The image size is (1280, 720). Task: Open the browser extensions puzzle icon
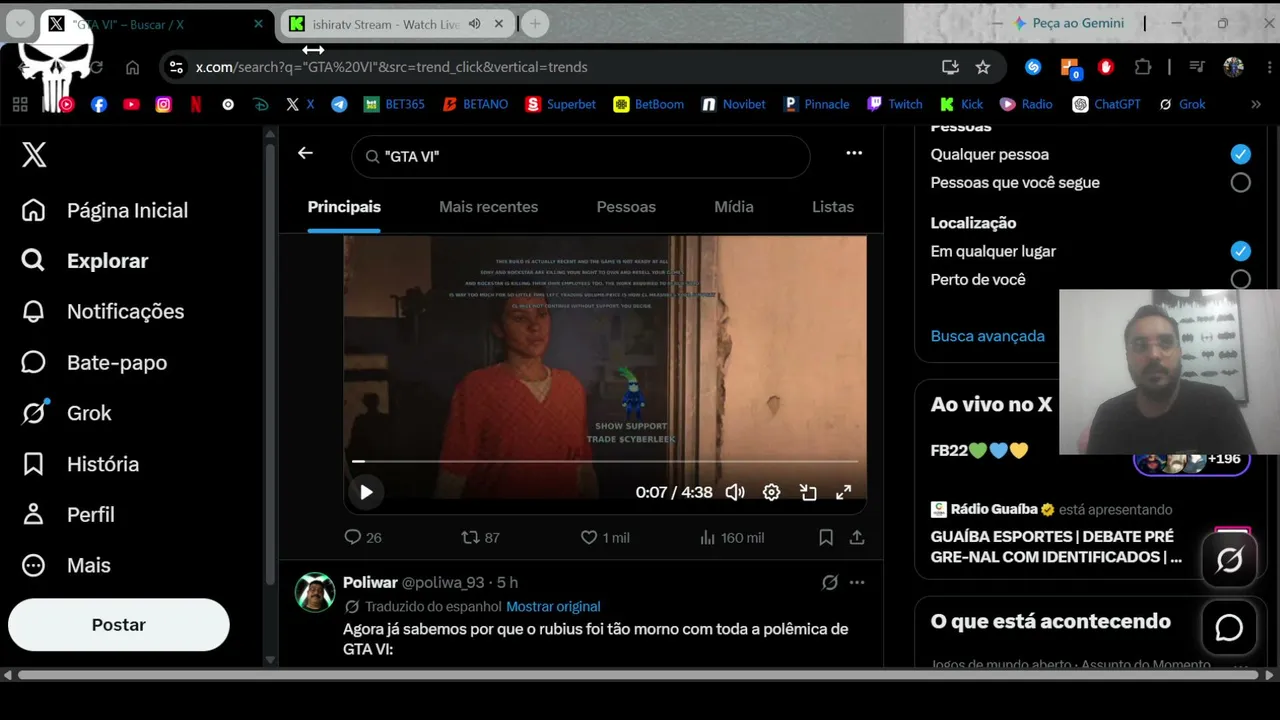[1142, 67]
